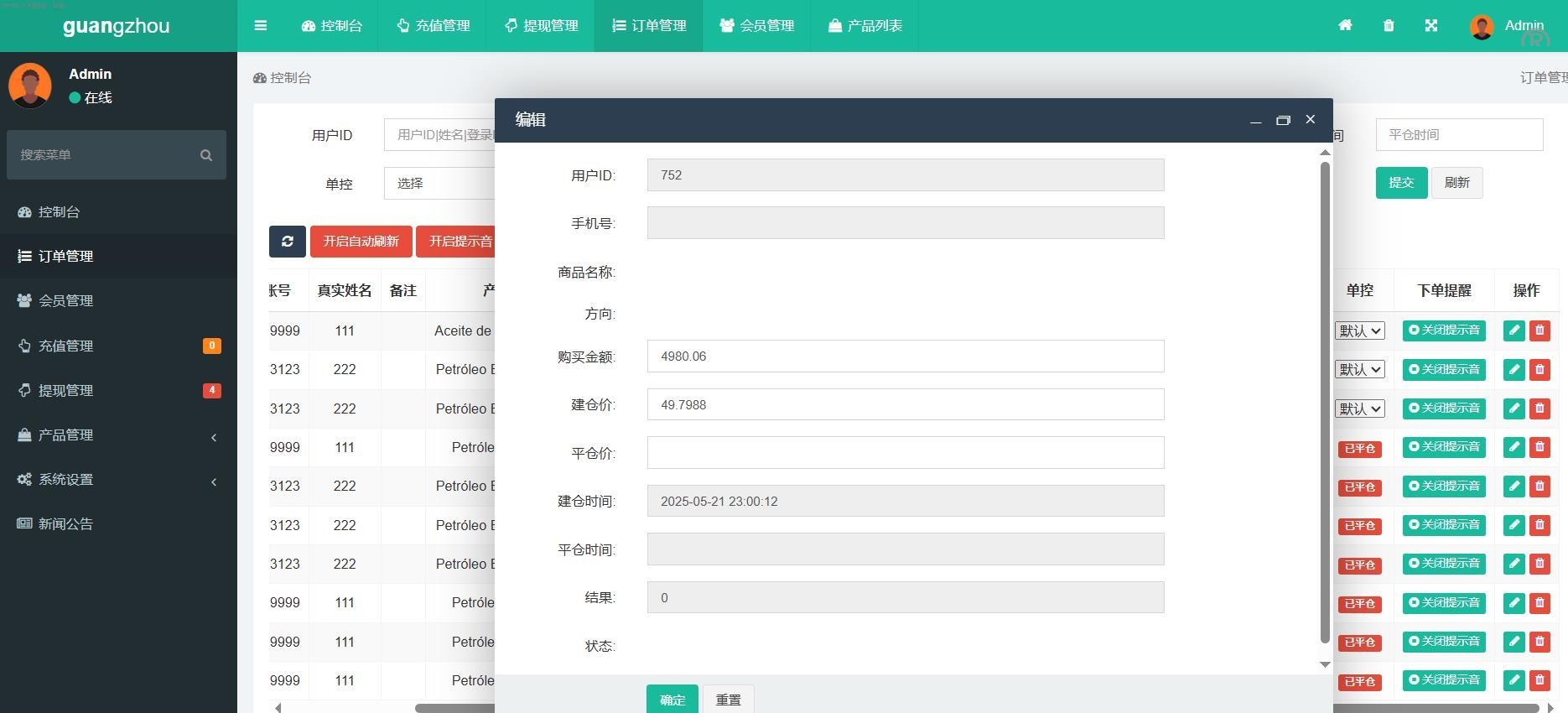1568x713 pixels.
Task: Click the hamburger menu toggle icon
Action: [261, 26]
